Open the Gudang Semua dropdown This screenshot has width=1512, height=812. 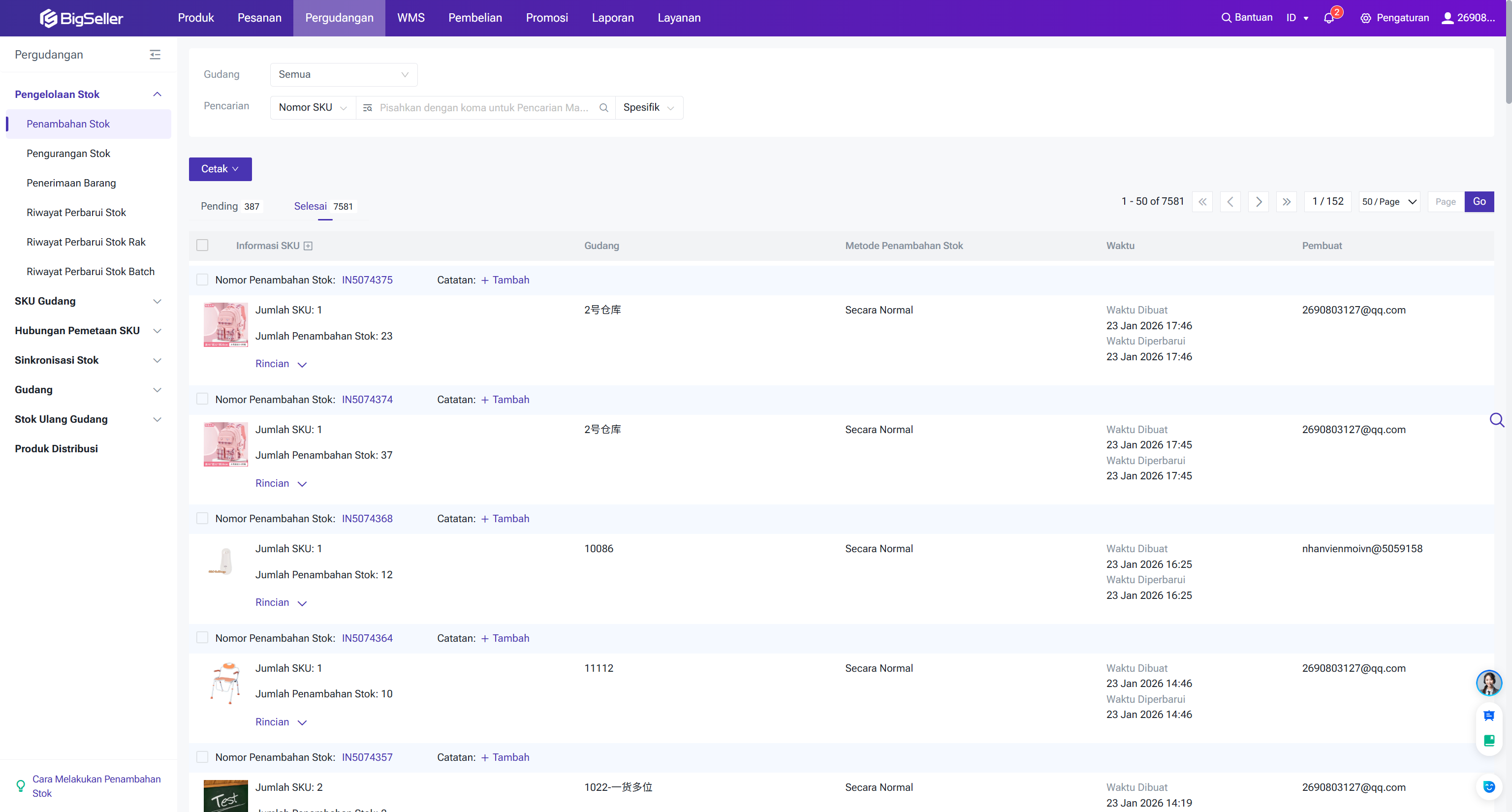point(344,74)
